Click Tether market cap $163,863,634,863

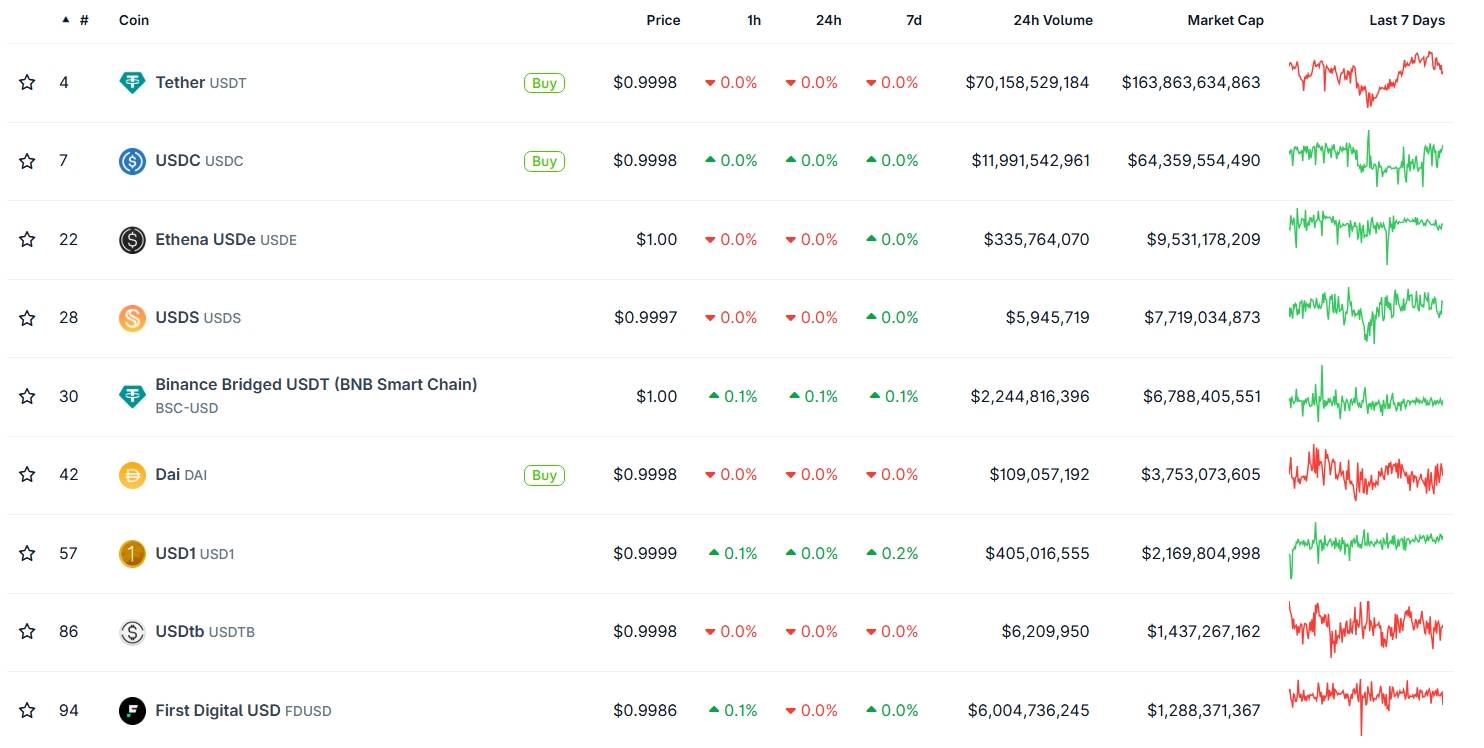point(1191,83)
